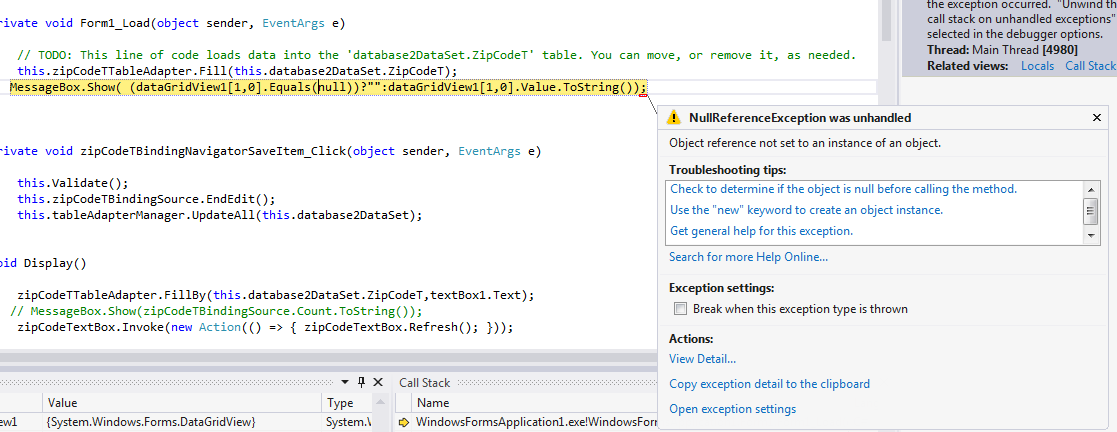Close the bottom-left watch panel
Viewport: 1117px width, 432px height.
[377, 382]
